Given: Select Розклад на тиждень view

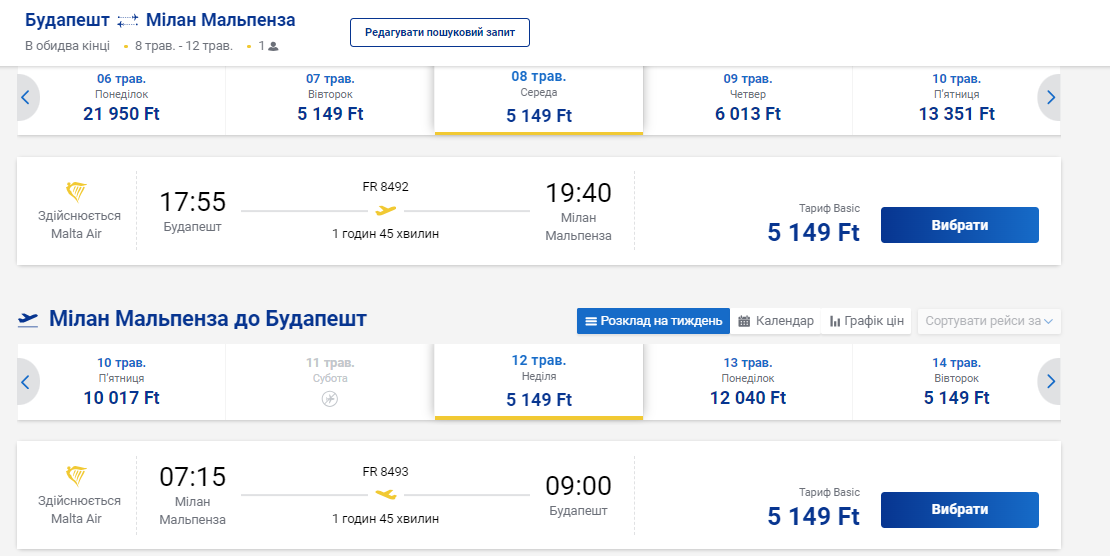Looking at the screenshot, I should click(653, 321).
